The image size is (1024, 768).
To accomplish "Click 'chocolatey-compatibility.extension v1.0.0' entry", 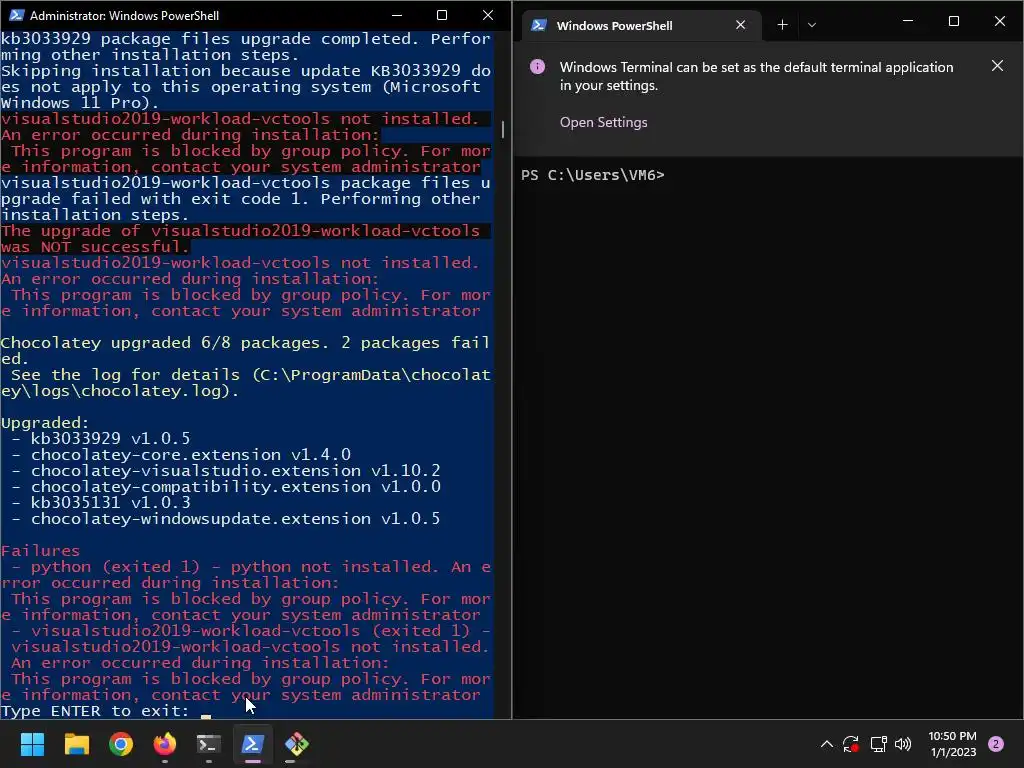I will click(235, 487).
